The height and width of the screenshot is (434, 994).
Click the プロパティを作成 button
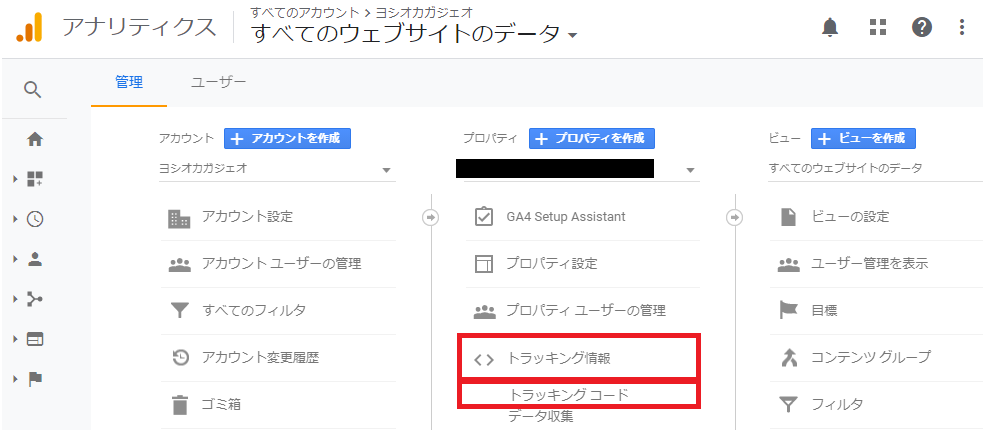coord(592,139)
